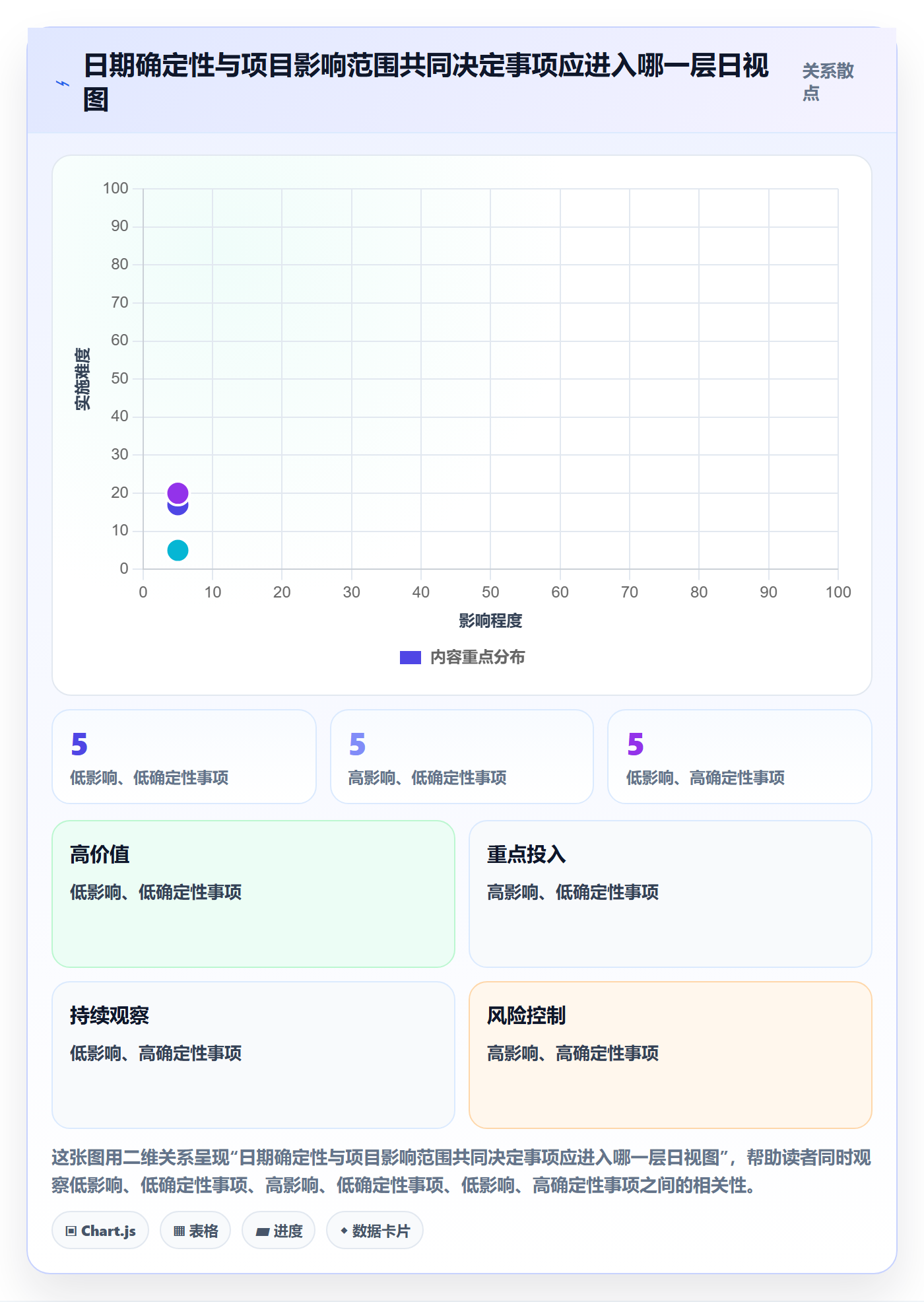Select the 高价值 quadrant card
924x1302 pixels.
coord(253,894)
